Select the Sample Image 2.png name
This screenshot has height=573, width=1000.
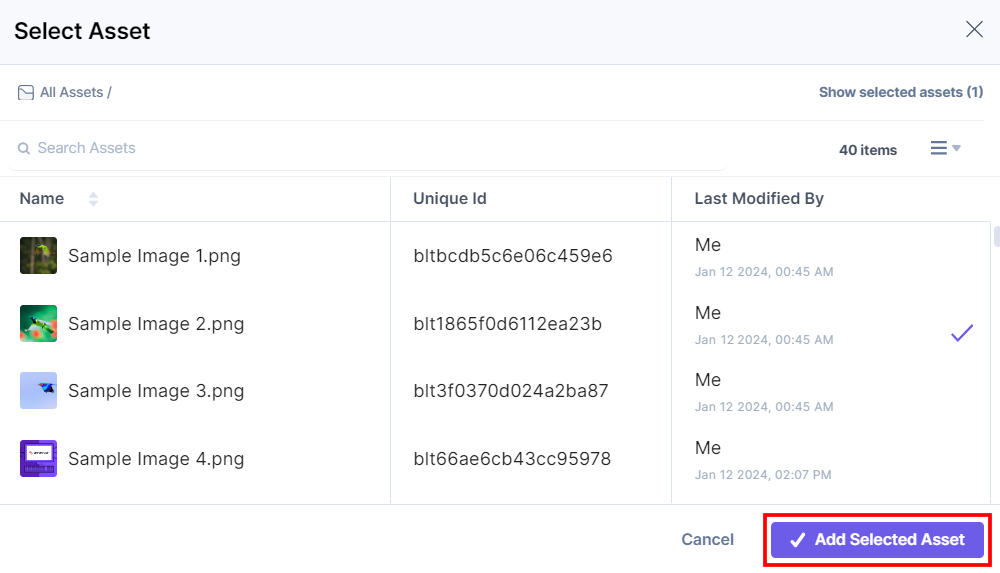click(156, 324)
